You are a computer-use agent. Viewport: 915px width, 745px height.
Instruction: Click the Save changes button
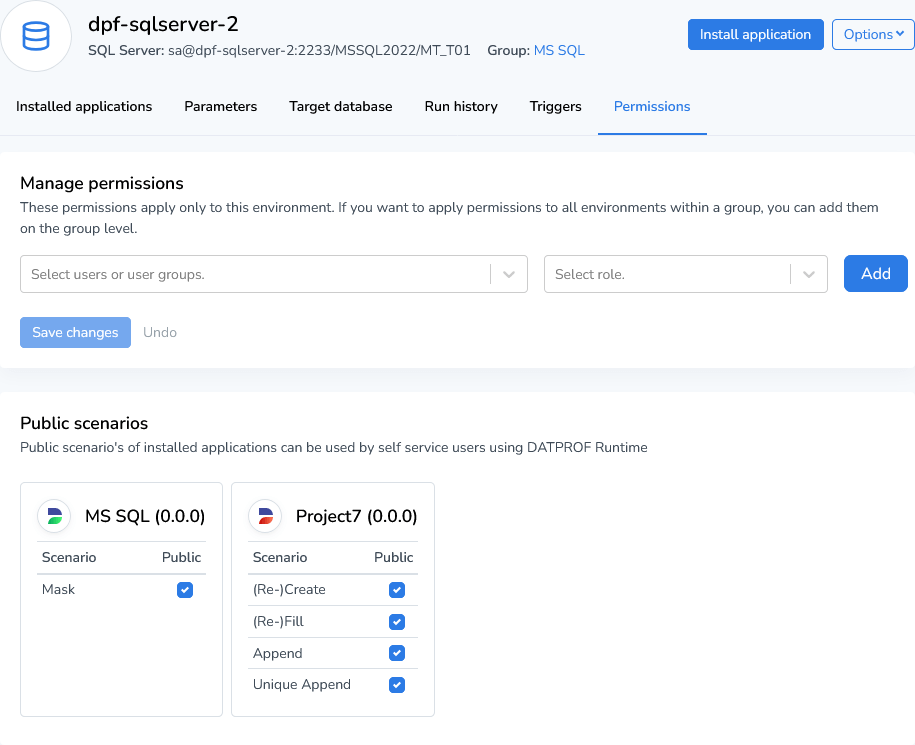75,332
